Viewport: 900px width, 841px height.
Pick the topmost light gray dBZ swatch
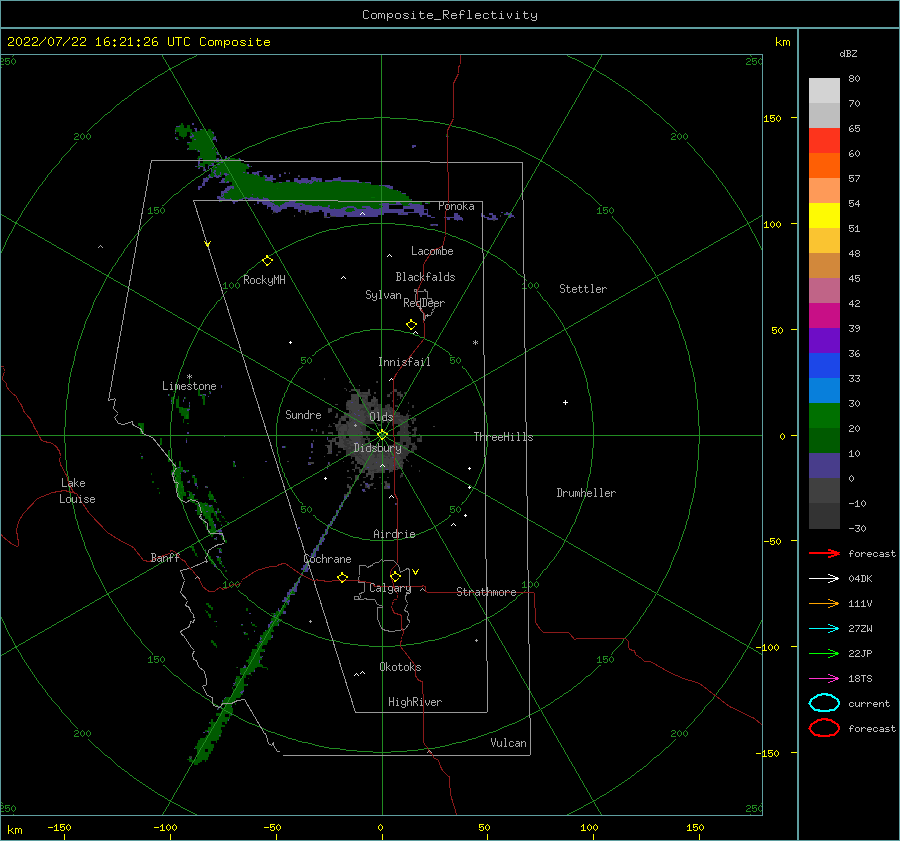click(824, 91)
